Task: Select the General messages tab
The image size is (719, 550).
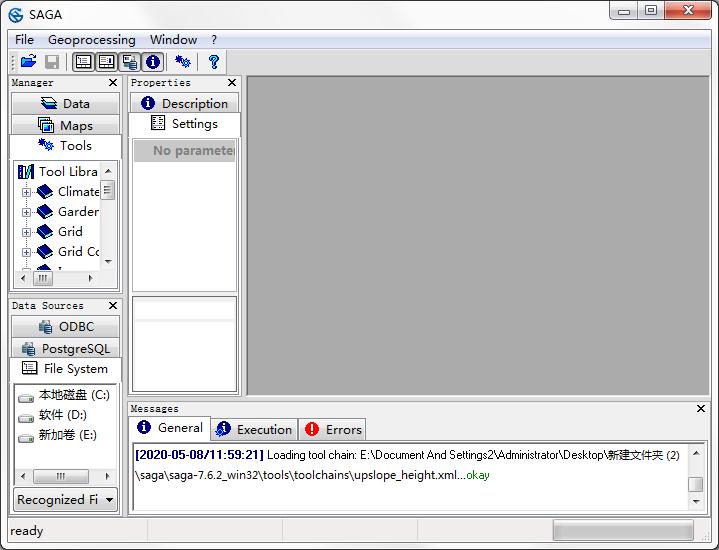Action: 170,428
